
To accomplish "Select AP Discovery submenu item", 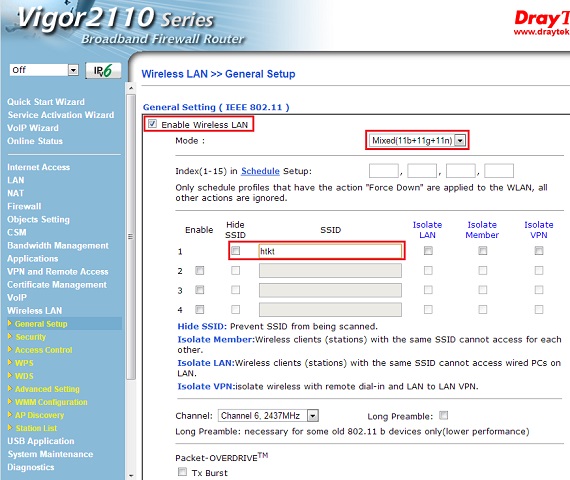I will click(40, 415).
